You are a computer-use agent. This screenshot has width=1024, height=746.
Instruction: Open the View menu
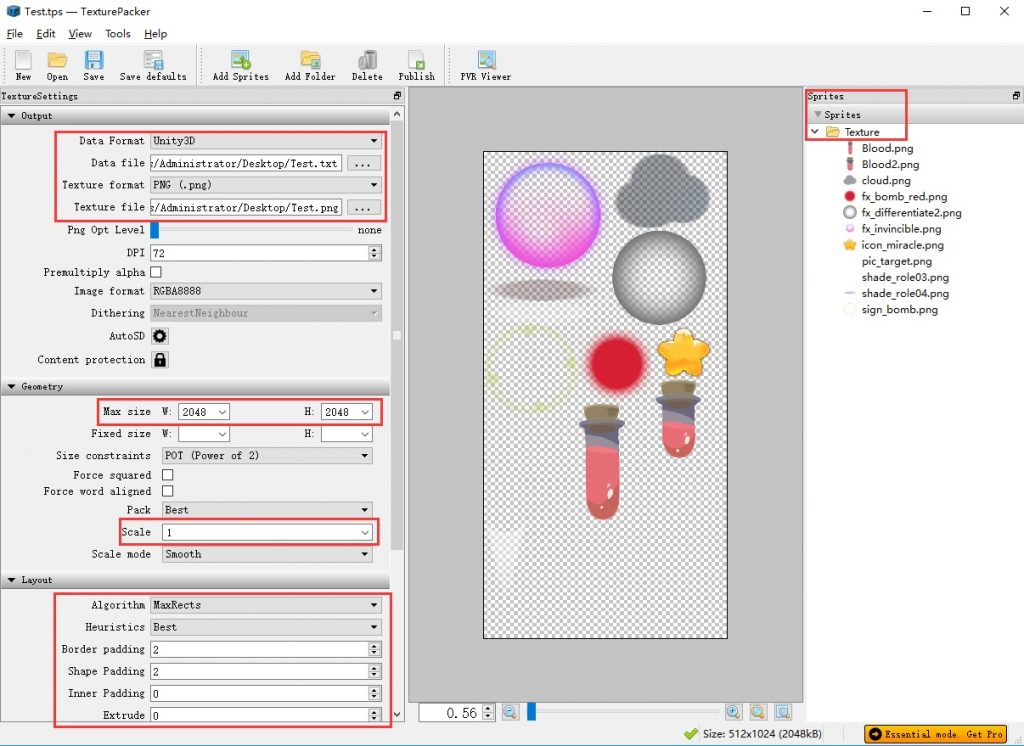click(79, 33)
